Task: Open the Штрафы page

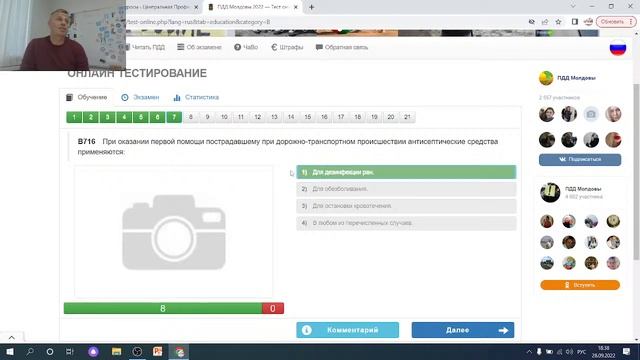Action: (287, 47)
